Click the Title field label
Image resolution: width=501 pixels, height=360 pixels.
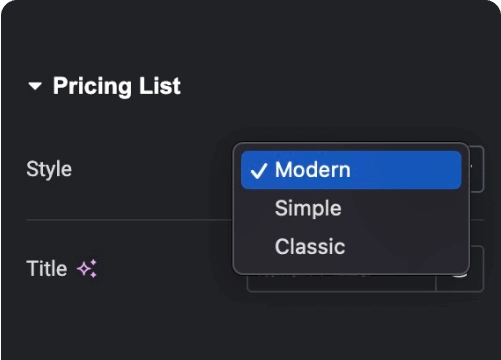[x=47, y=268]
